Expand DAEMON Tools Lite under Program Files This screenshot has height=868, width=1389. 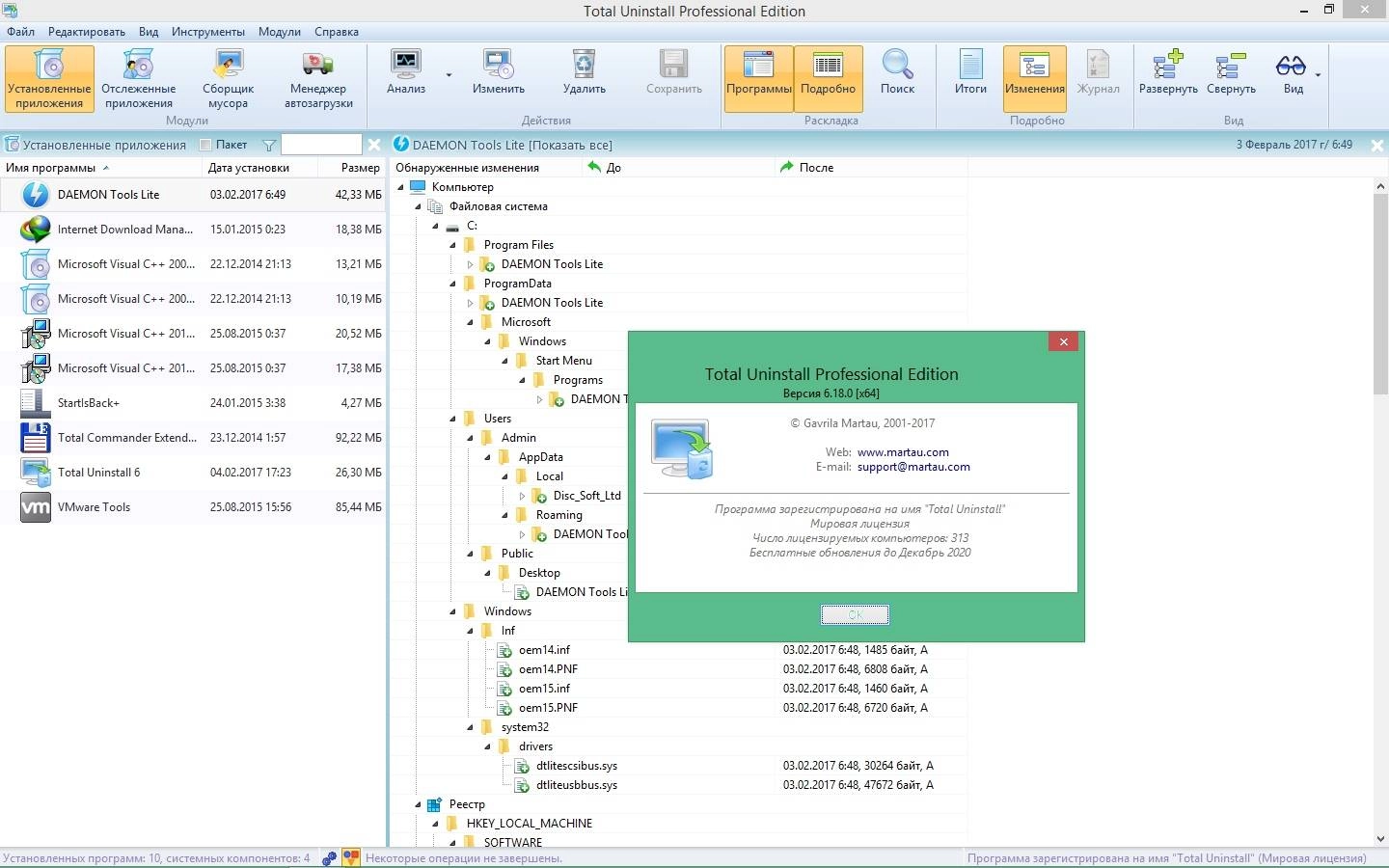coord(470,264)
